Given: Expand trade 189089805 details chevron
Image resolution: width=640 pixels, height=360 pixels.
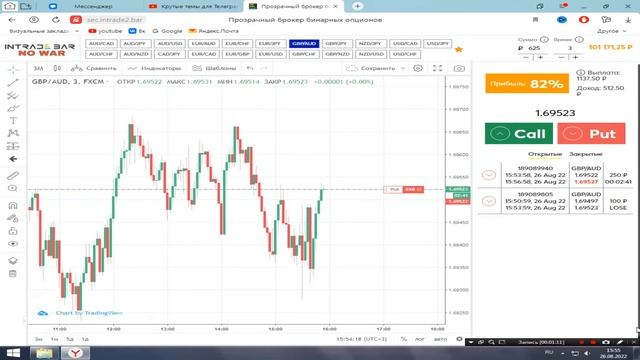Looking at the screenshot, I should 489,201.
